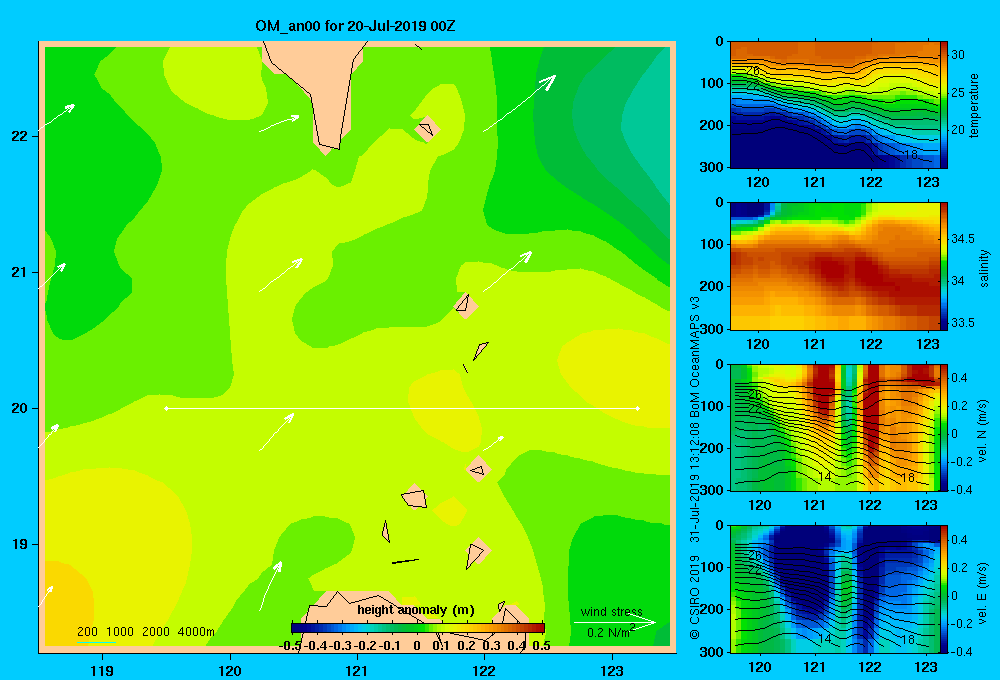Click main map longitude label "121"
This screenshot has width=1000, height=680.
pos(357,670)
